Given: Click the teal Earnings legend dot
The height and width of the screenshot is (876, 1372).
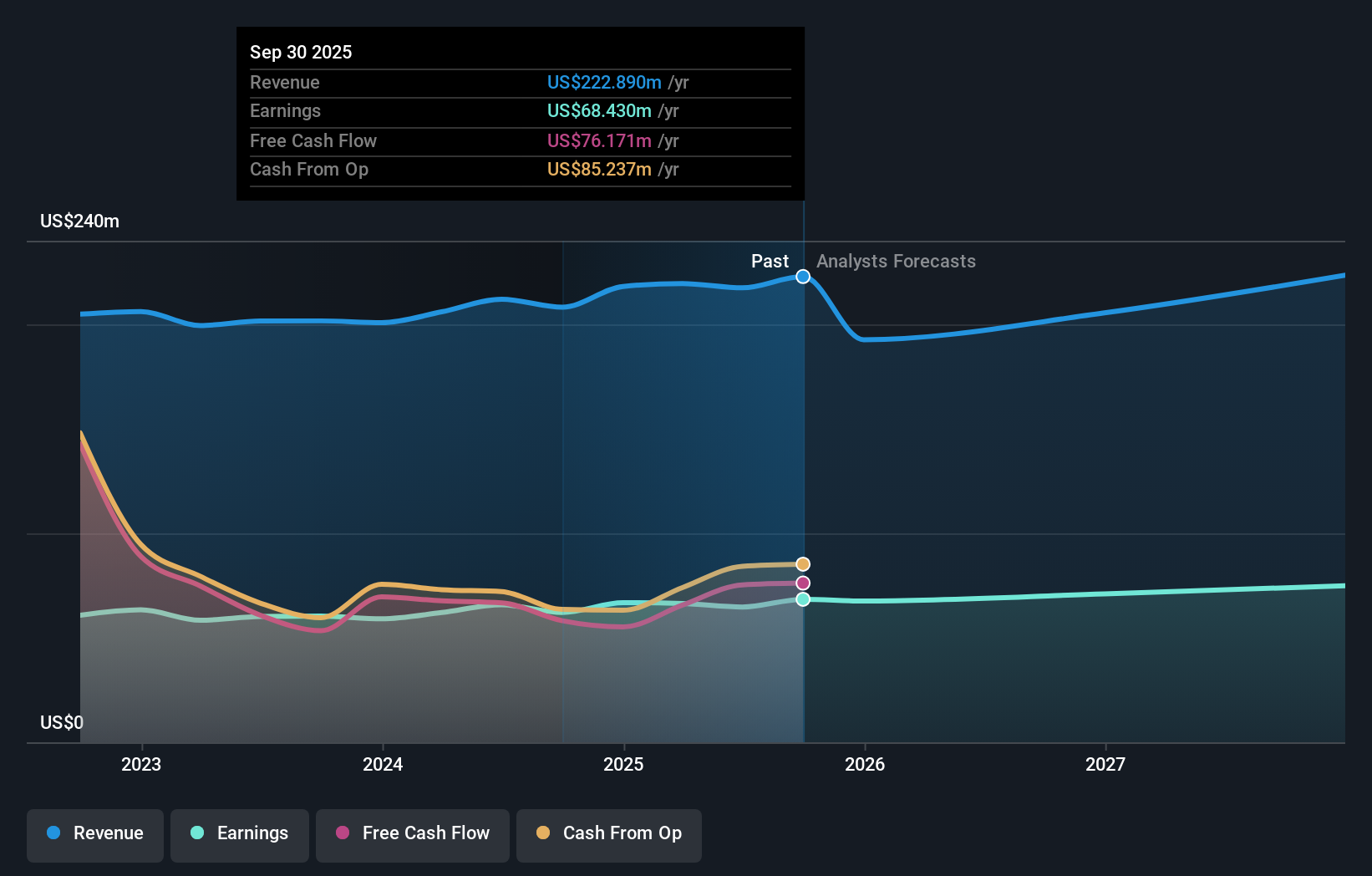Looking at the screenshot, I should 195,834.
